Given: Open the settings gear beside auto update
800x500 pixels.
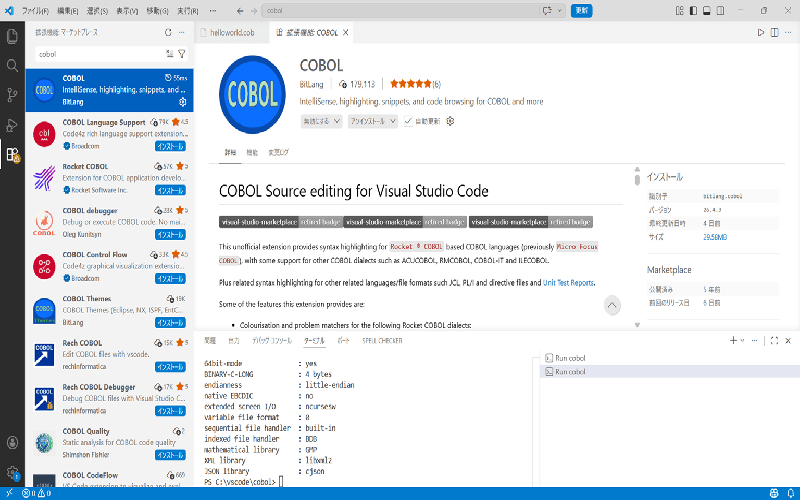Looking at the screenshot, I should coord(449,121).
